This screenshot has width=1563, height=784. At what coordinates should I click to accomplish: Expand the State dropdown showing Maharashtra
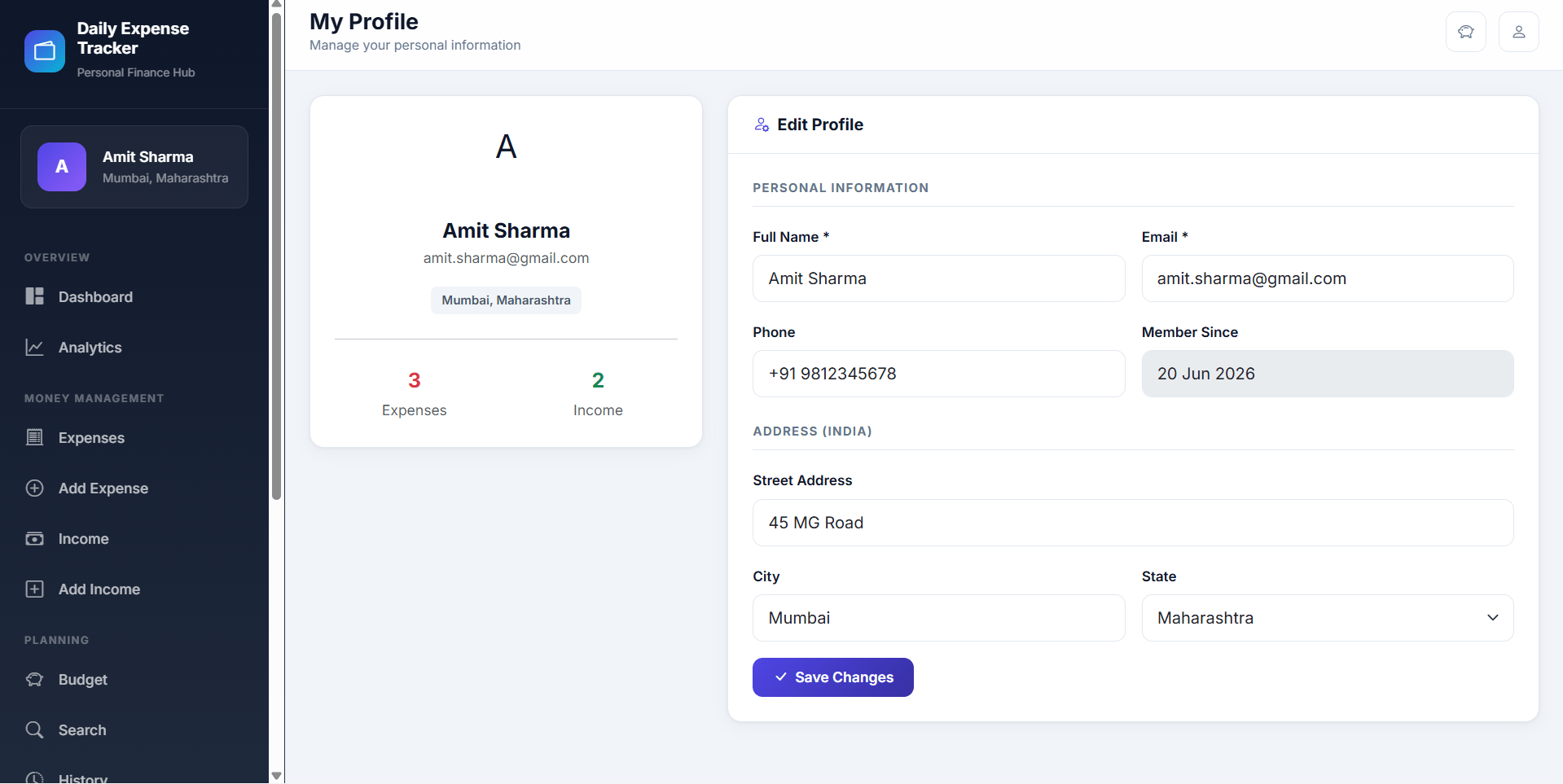(1328, 618)
